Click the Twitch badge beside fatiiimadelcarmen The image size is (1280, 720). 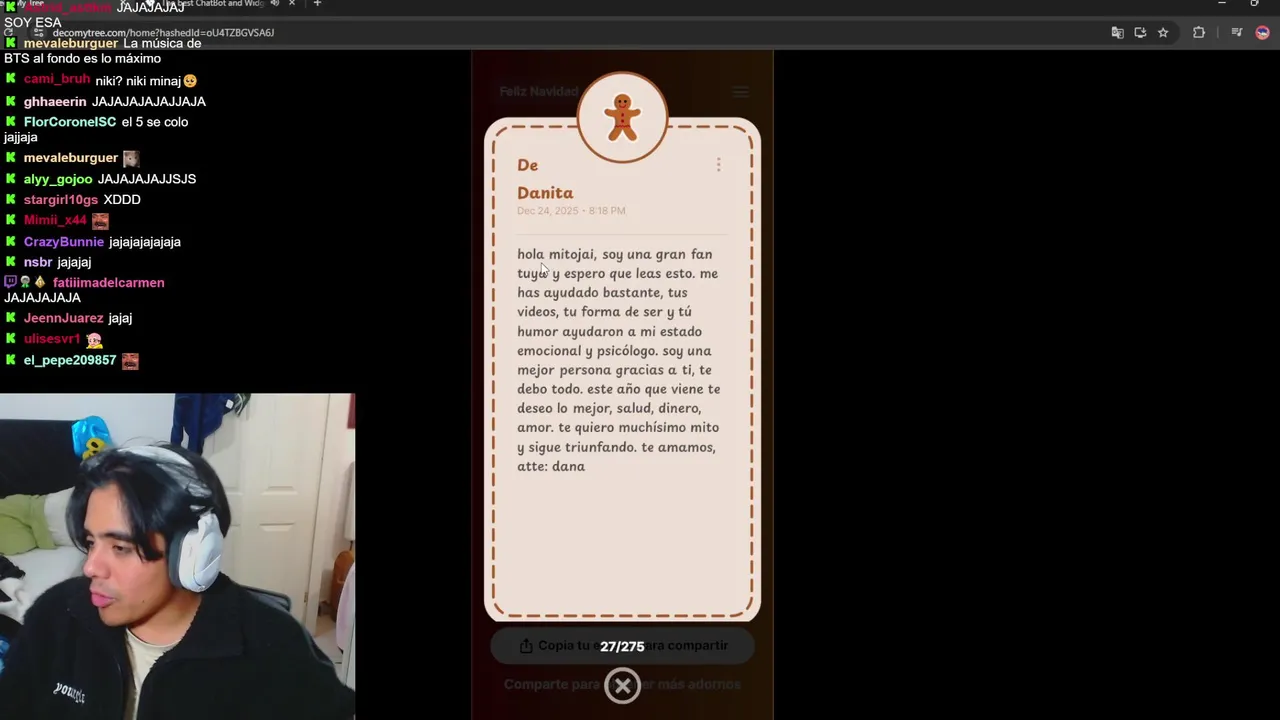10,283
